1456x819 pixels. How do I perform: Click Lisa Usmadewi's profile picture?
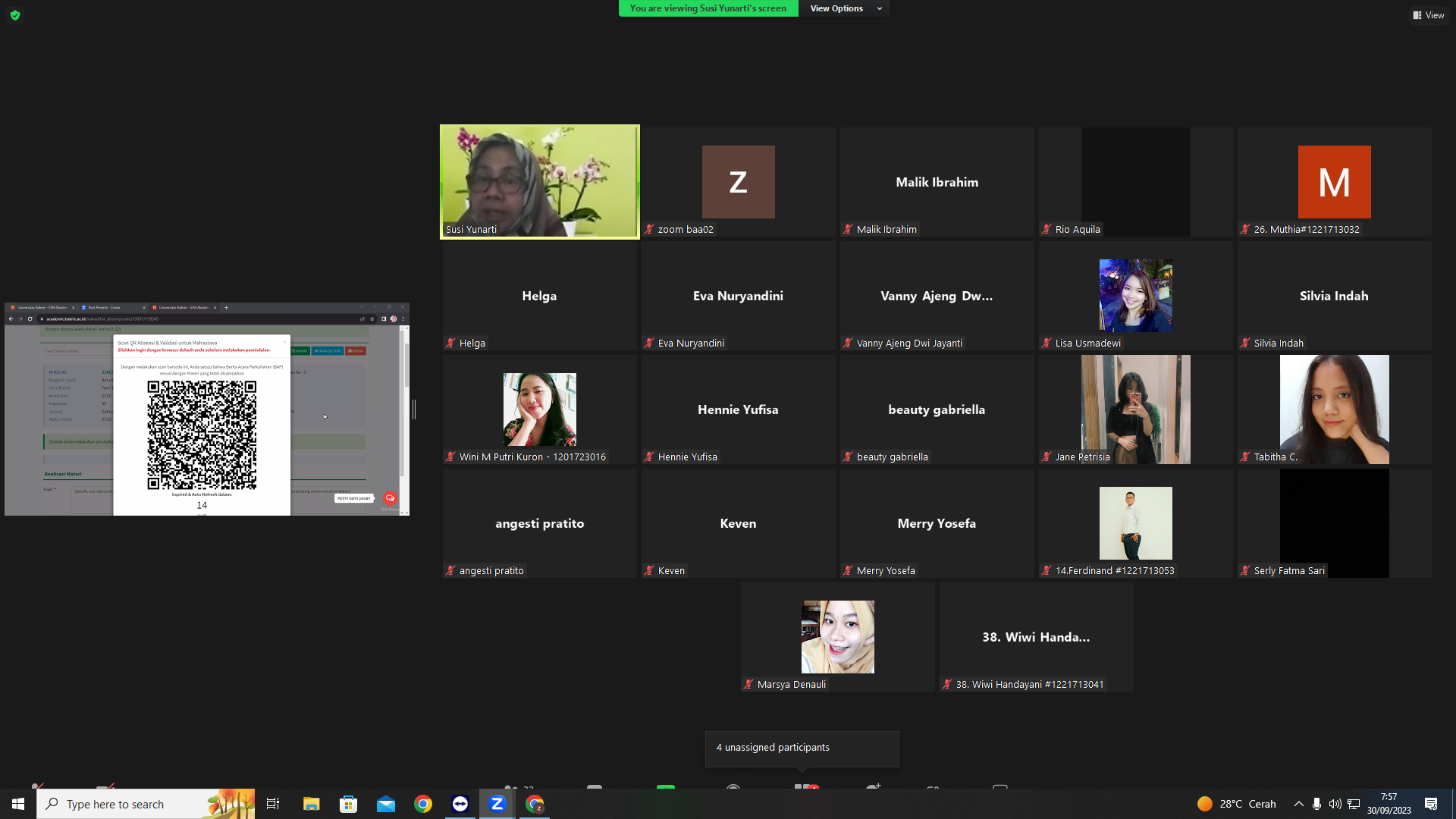[1136, 296]
